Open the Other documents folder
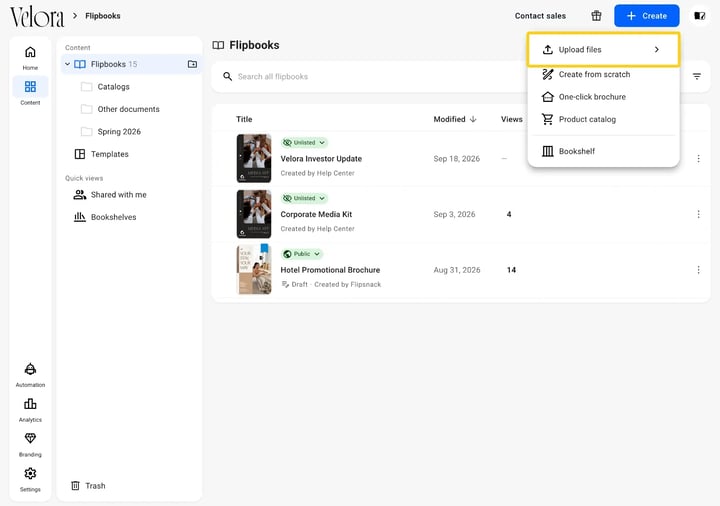Image resolution: width=720 pixels, height=506 pixels. 120,109
